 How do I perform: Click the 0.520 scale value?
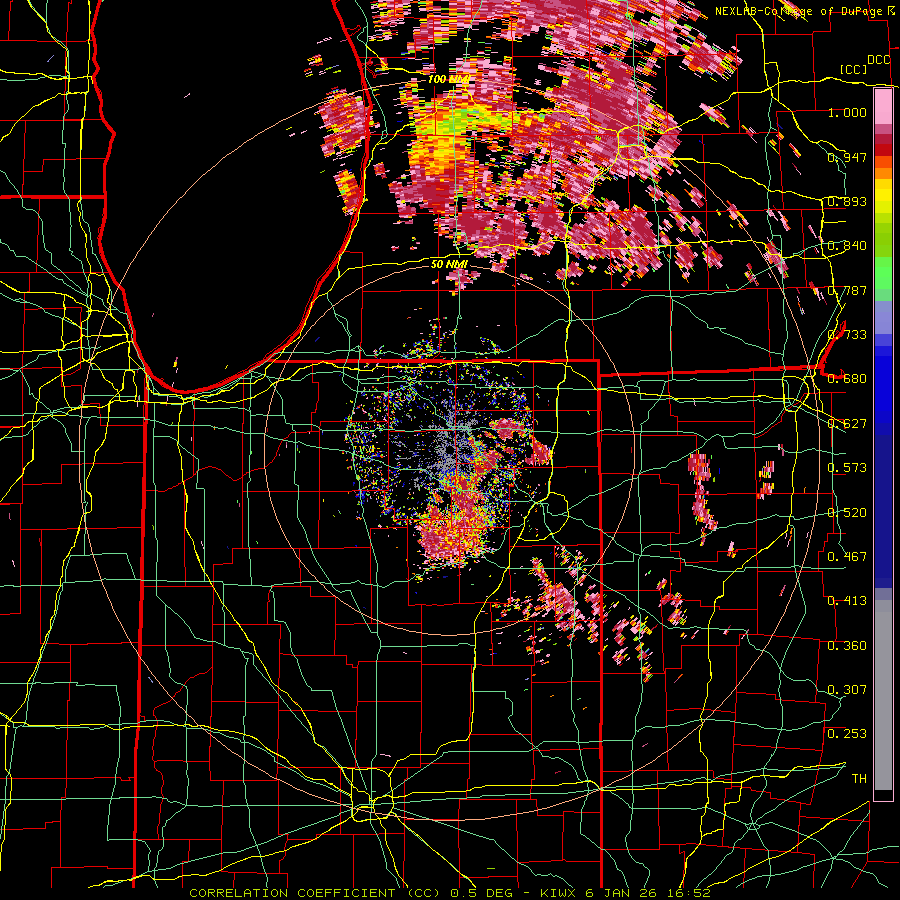[847, 513]
